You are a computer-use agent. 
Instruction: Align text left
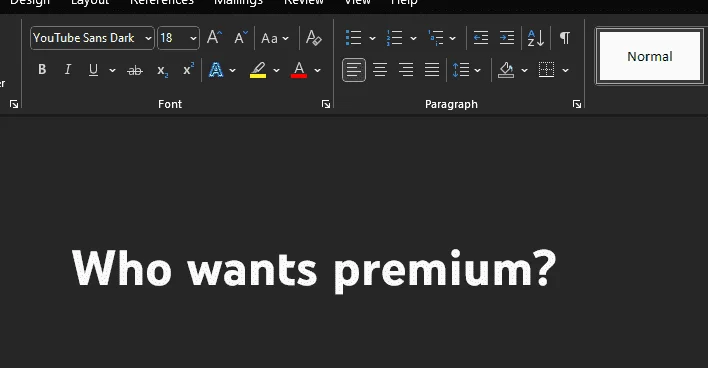tap(354, 70)
